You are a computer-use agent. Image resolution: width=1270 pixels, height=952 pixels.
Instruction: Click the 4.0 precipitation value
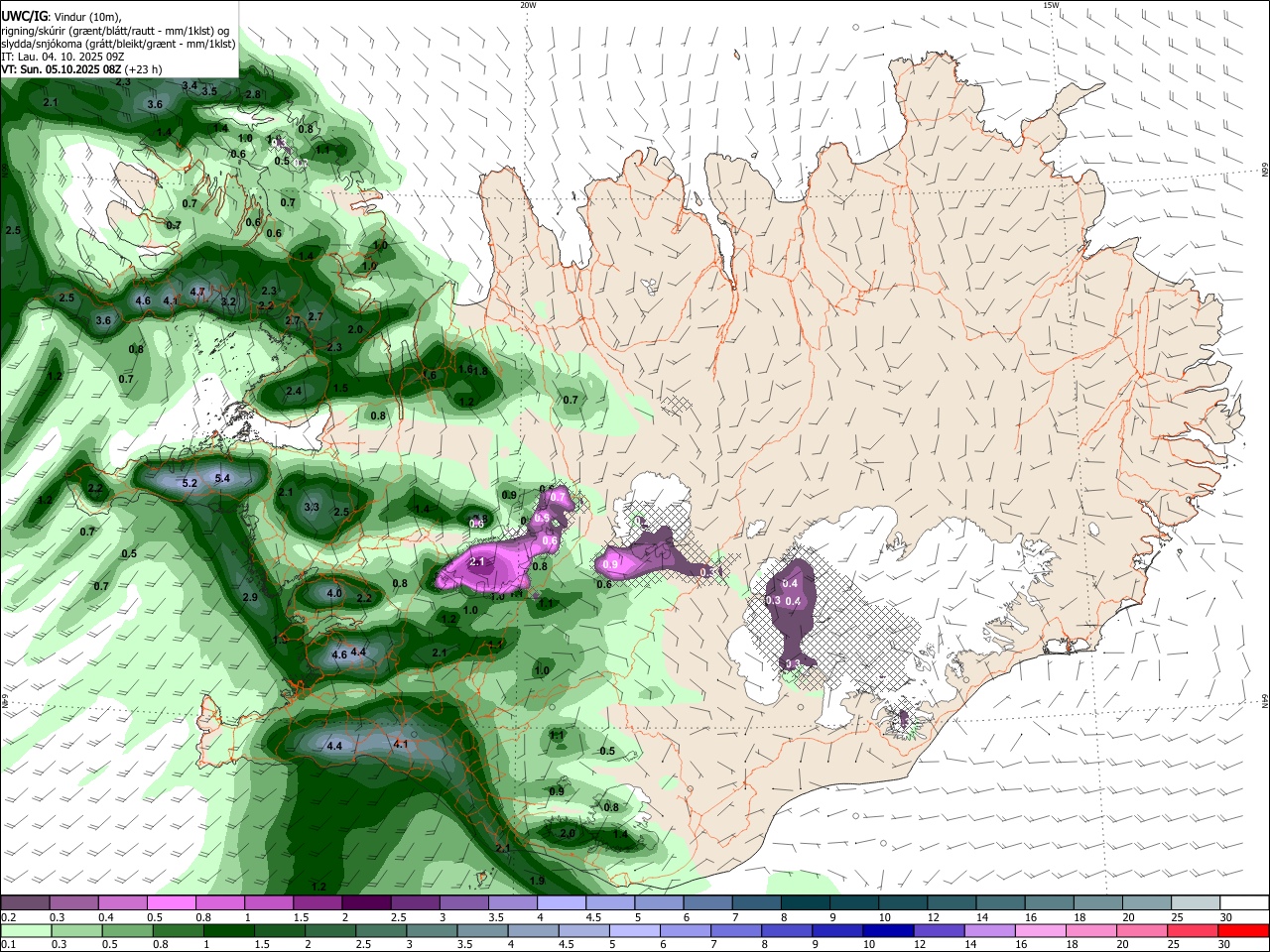[334, 594]
